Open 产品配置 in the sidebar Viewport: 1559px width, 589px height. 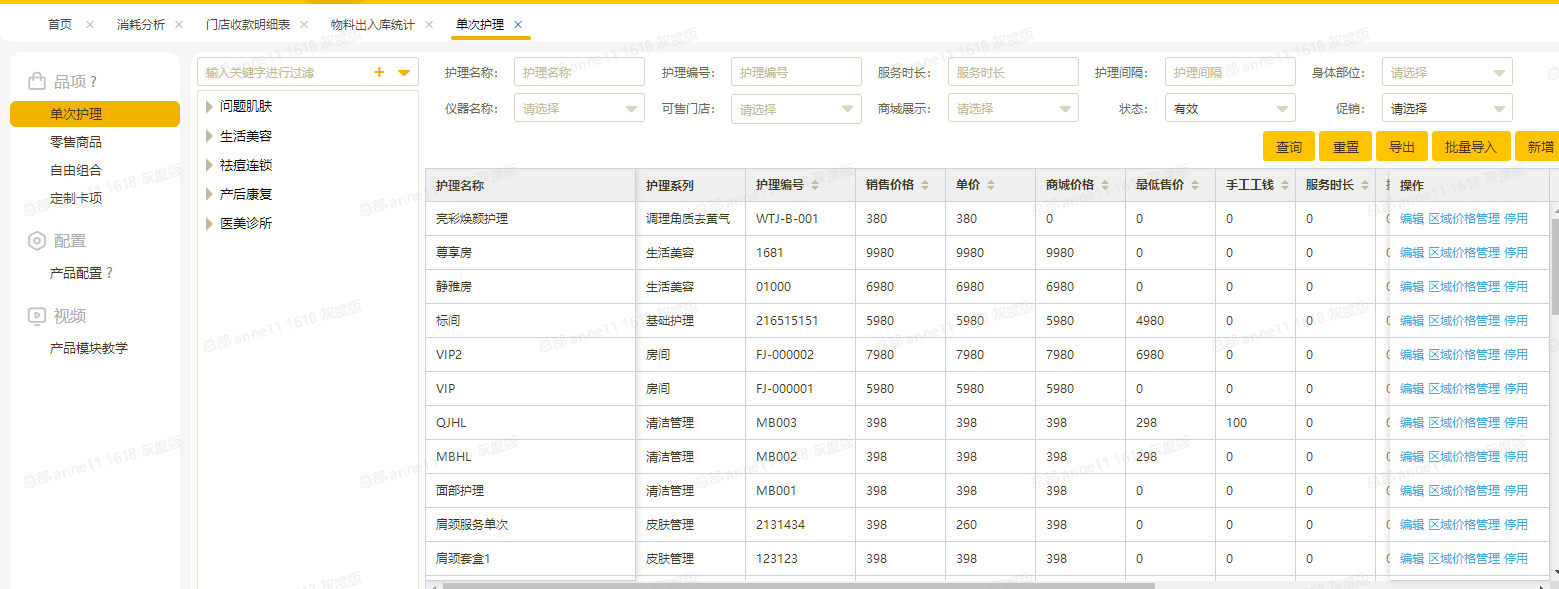[76, 273]
